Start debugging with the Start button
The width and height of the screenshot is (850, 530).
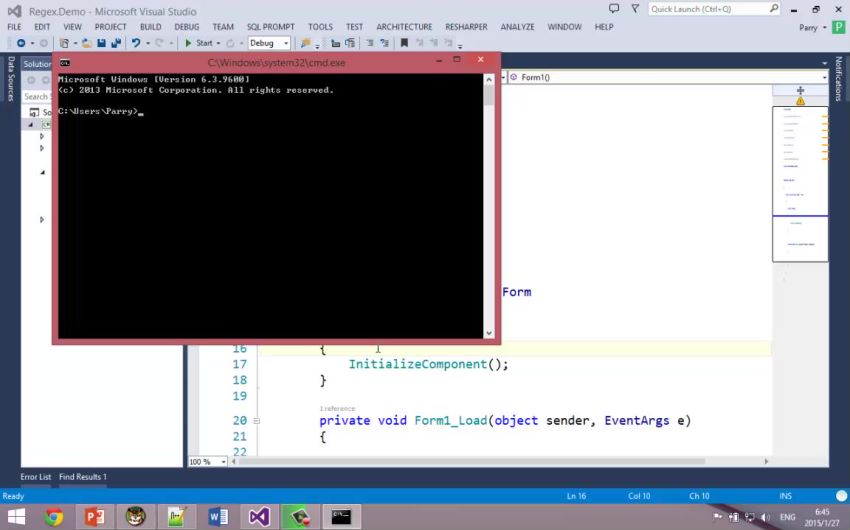[199, 43]
